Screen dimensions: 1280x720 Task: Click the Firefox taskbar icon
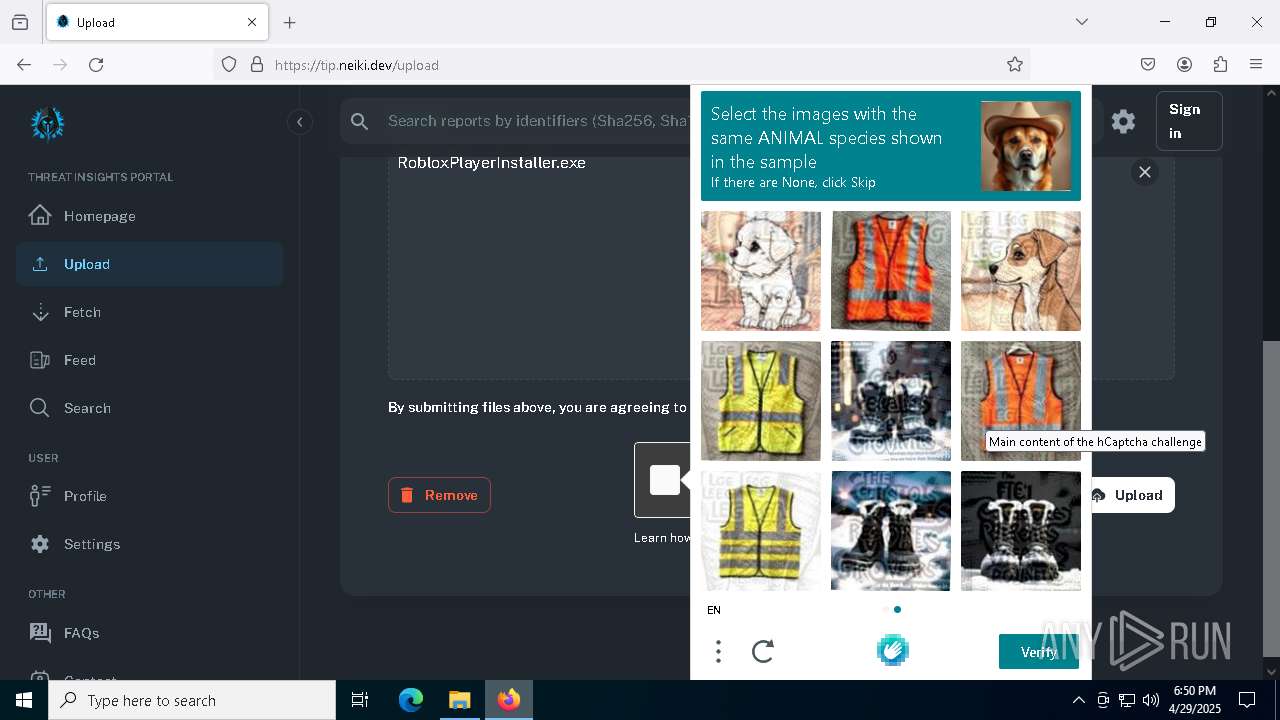pos(509,700)
